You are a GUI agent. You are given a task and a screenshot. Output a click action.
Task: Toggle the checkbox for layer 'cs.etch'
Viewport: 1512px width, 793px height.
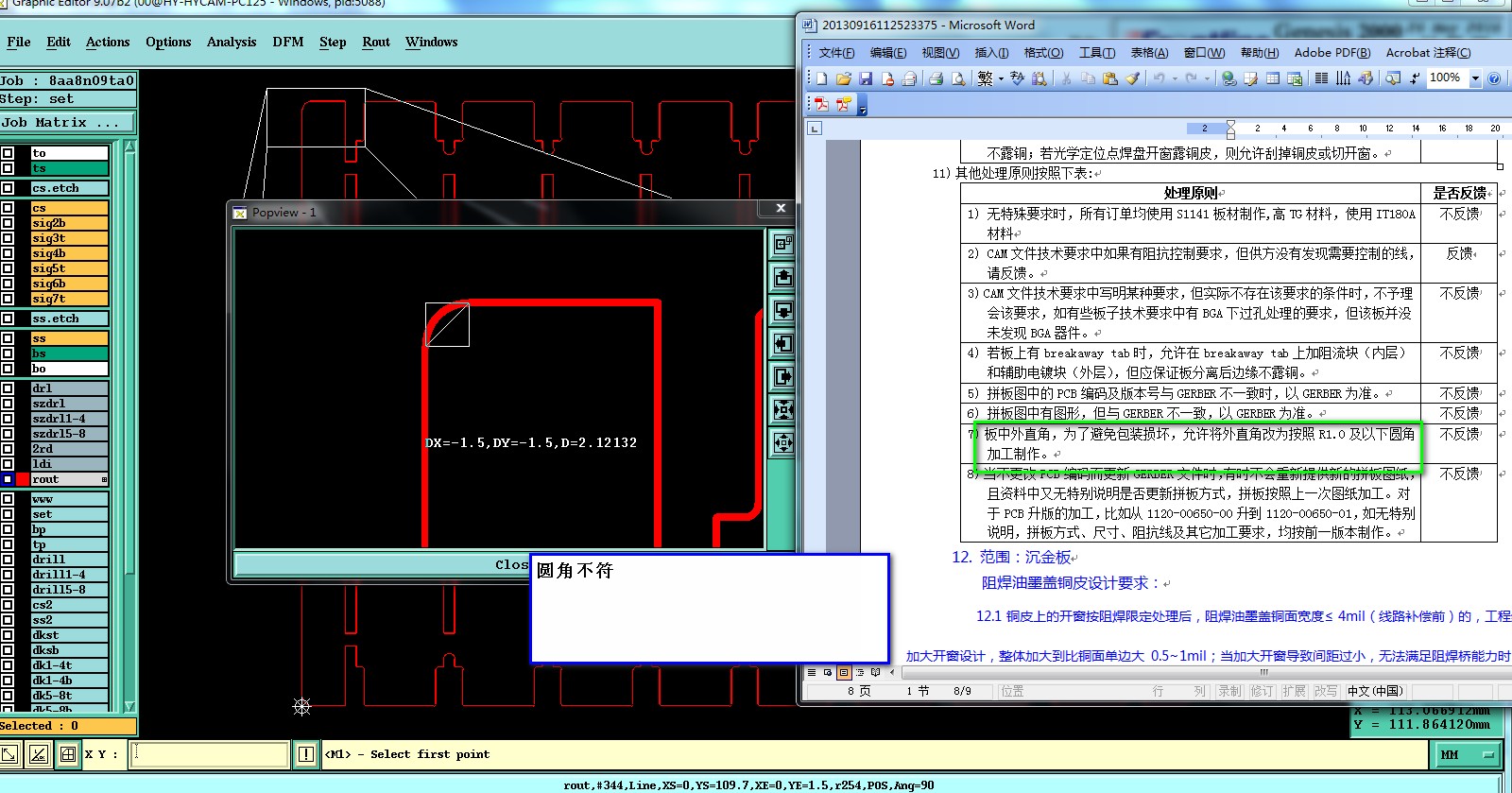coord(8,188)
